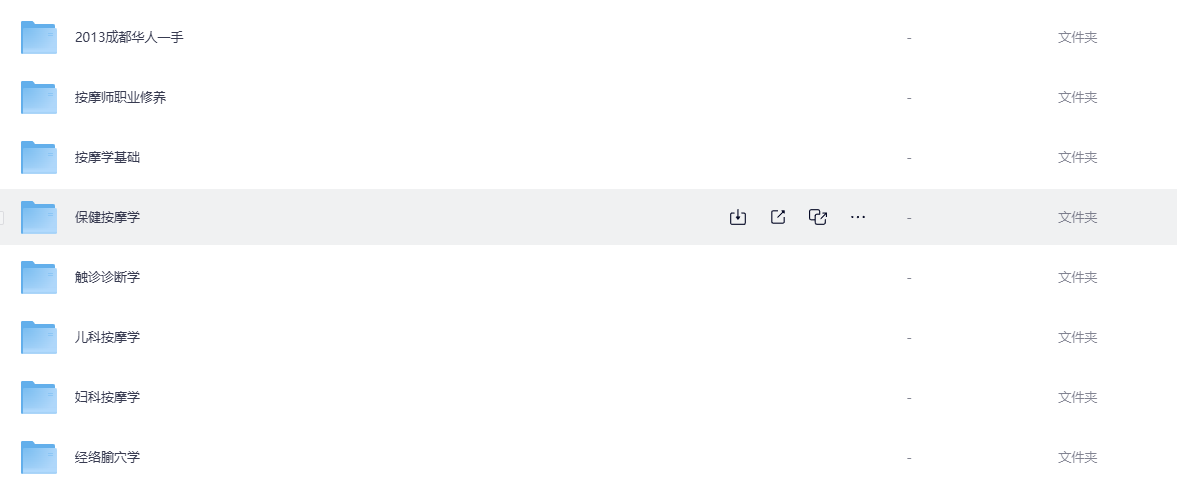This screenshot has width=1177, height=496.
Task: Click the 按摩学基础 folder icon
Action: (39, 158)
